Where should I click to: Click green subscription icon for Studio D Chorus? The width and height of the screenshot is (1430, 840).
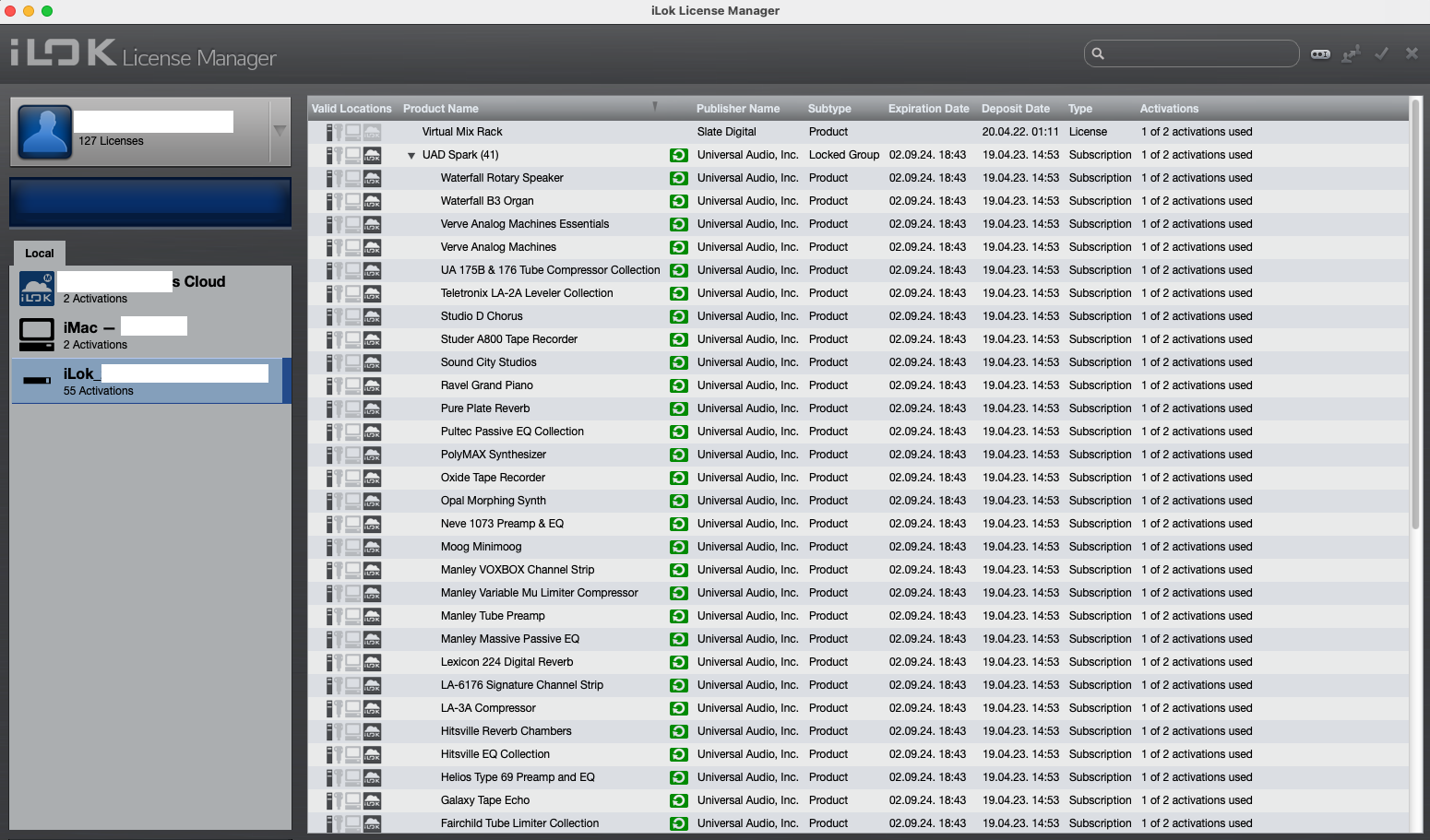coord(679,316)
